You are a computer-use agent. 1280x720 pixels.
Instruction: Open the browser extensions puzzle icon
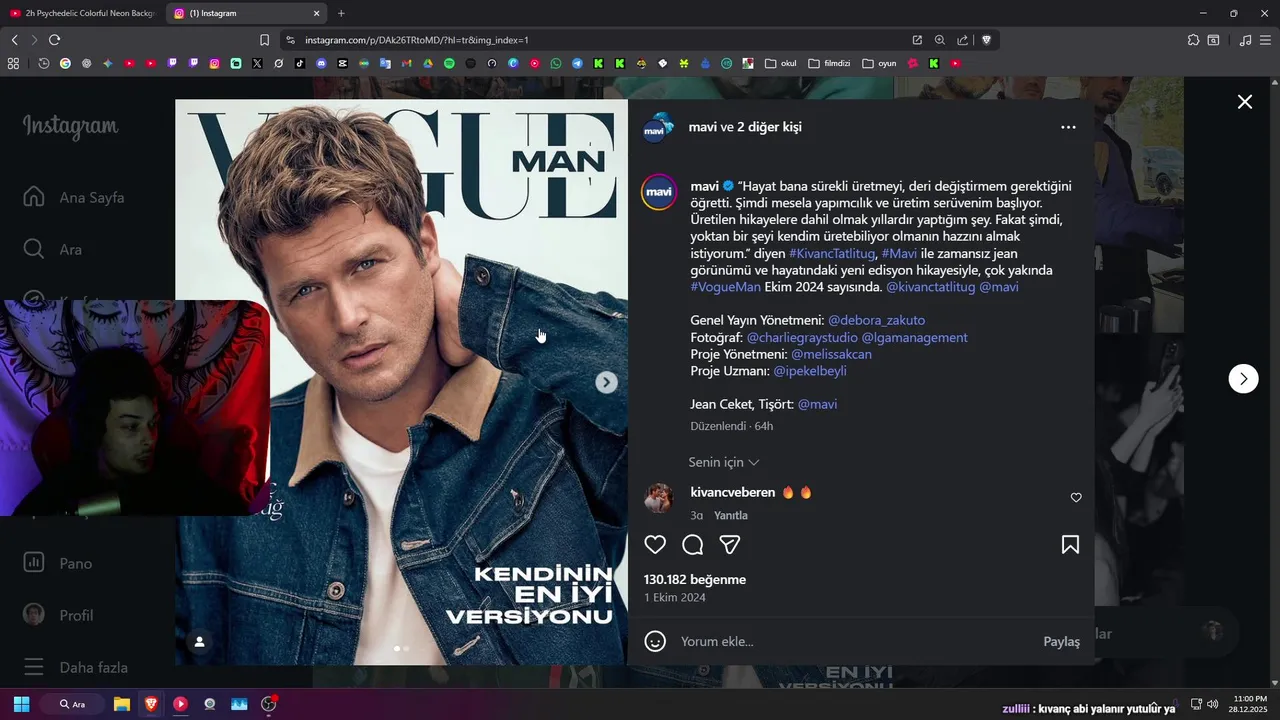(x=1193, y=40)
